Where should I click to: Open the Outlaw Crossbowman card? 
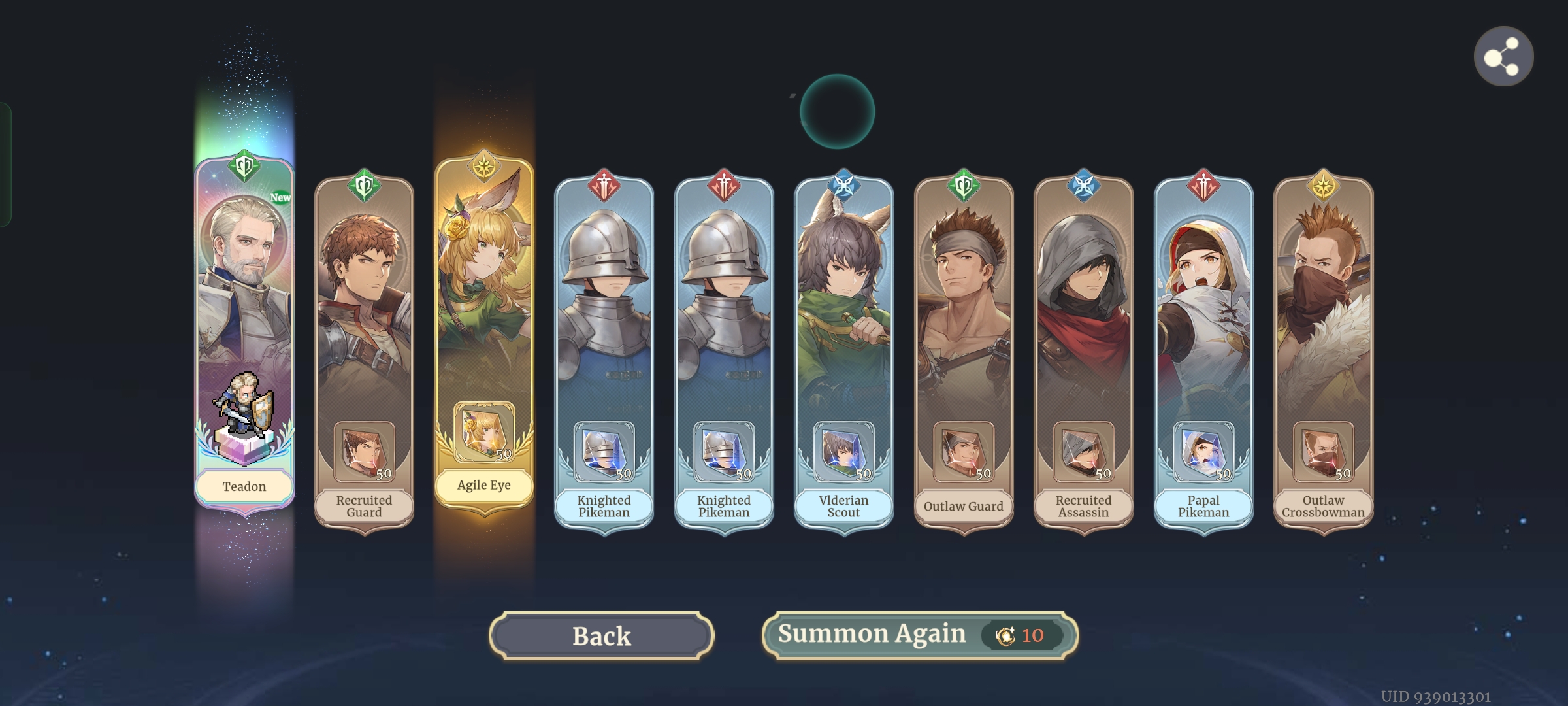pos(1324,353)
